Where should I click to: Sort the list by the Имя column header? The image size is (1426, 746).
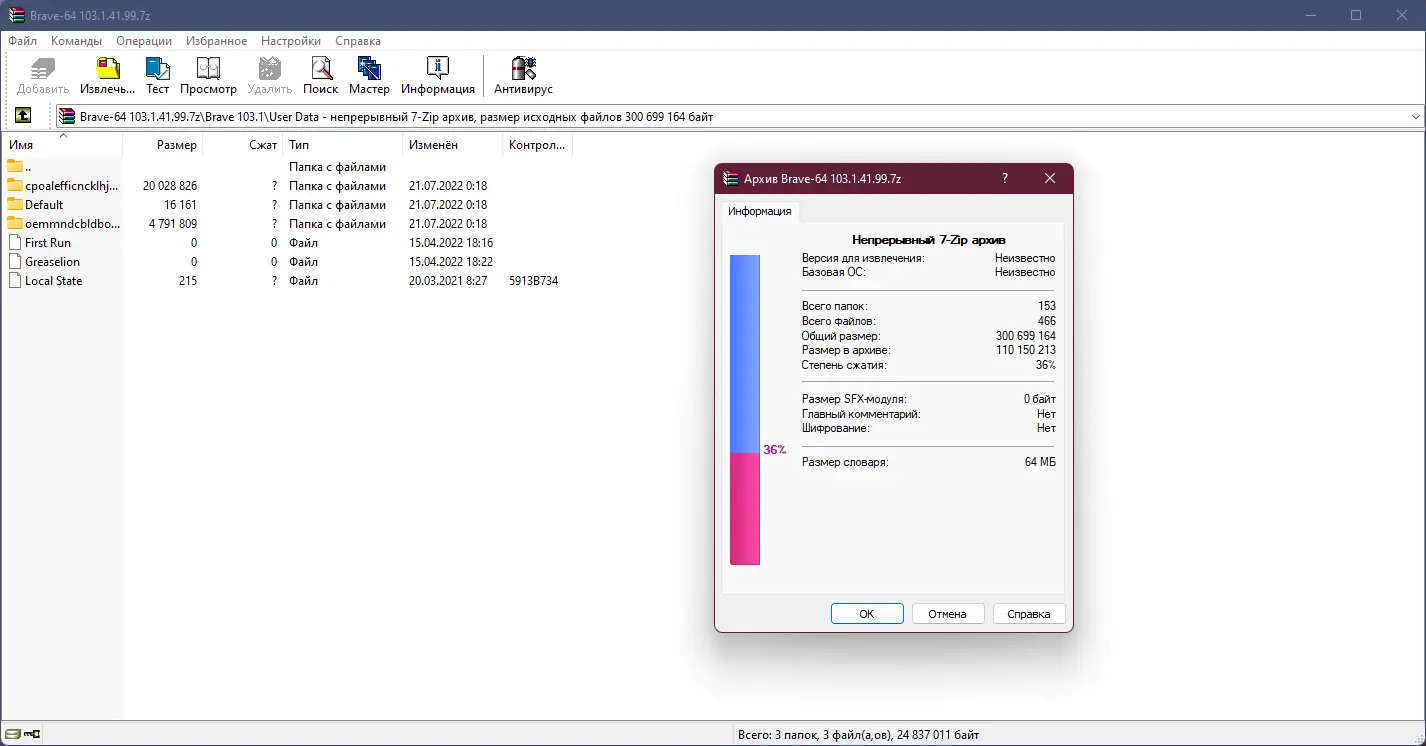click(62, 145)
